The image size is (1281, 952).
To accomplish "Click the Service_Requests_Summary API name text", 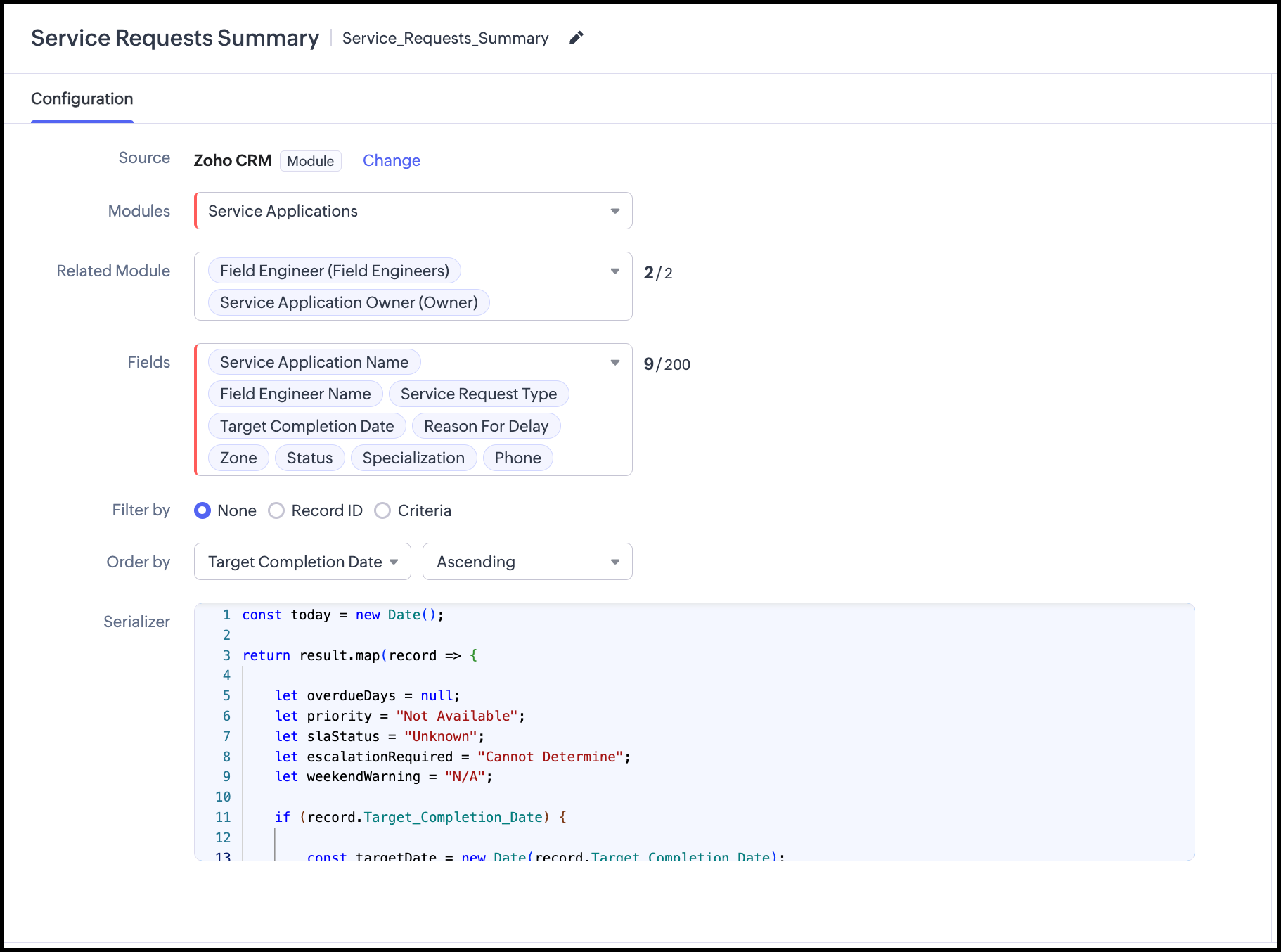I will pyautogui.click(x=446, y=38).
